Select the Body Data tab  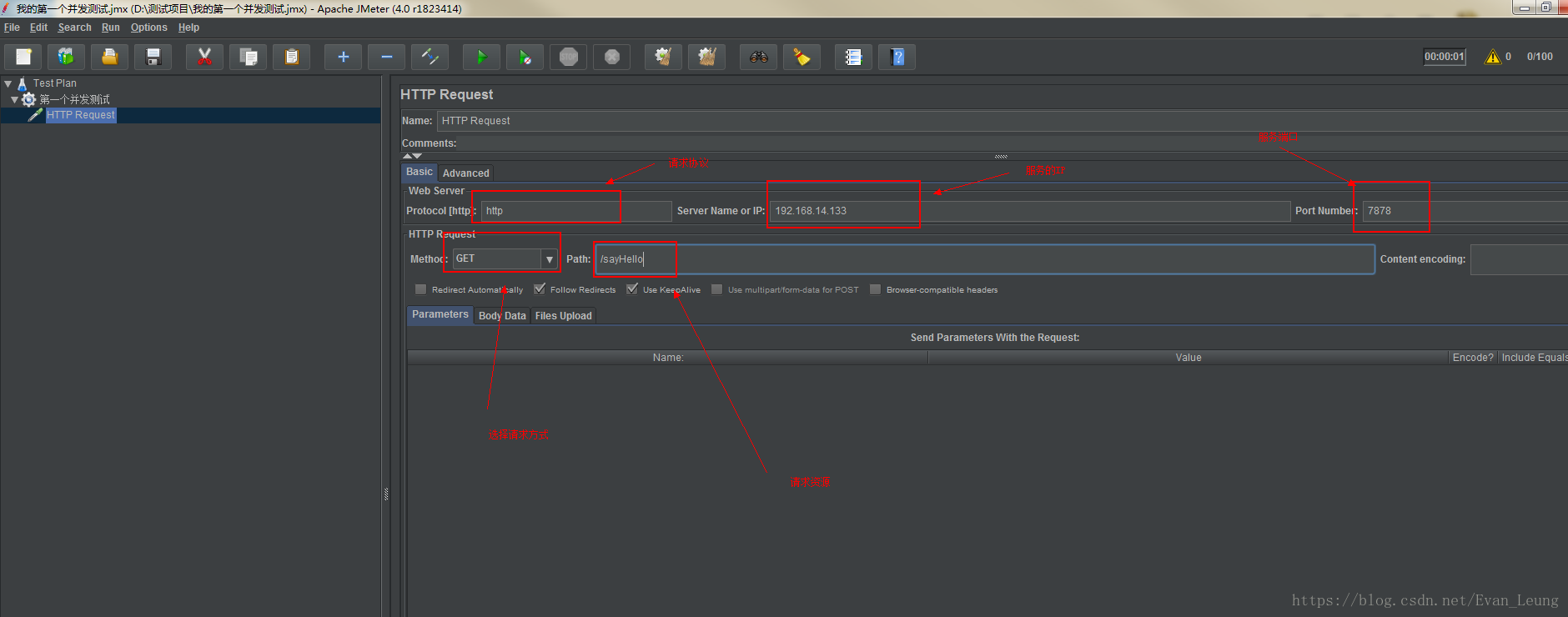[x=502, y=316]
